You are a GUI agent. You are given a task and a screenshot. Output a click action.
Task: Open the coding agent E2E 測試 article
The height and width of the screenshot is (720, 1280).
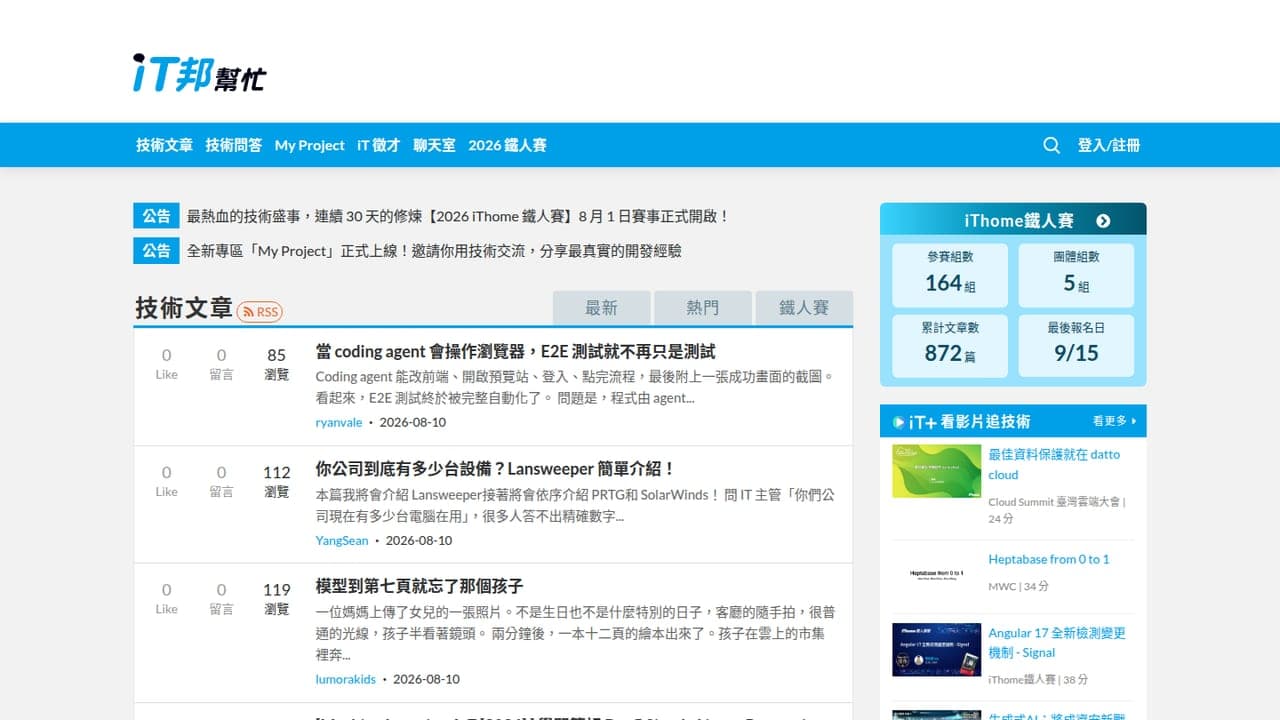515,352
